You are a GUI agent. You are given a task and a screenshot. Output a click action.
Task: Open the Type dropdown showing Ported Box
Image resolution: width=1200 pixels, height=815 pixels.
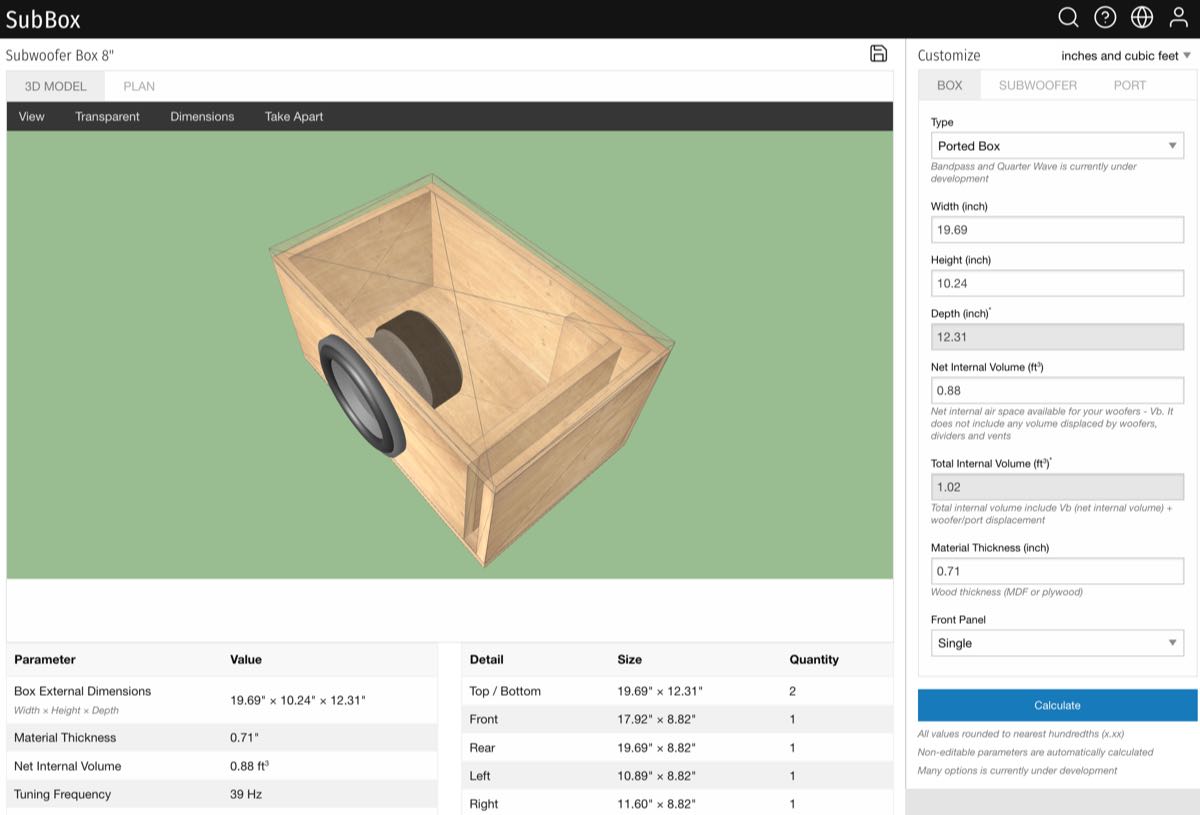point(1056,146)
